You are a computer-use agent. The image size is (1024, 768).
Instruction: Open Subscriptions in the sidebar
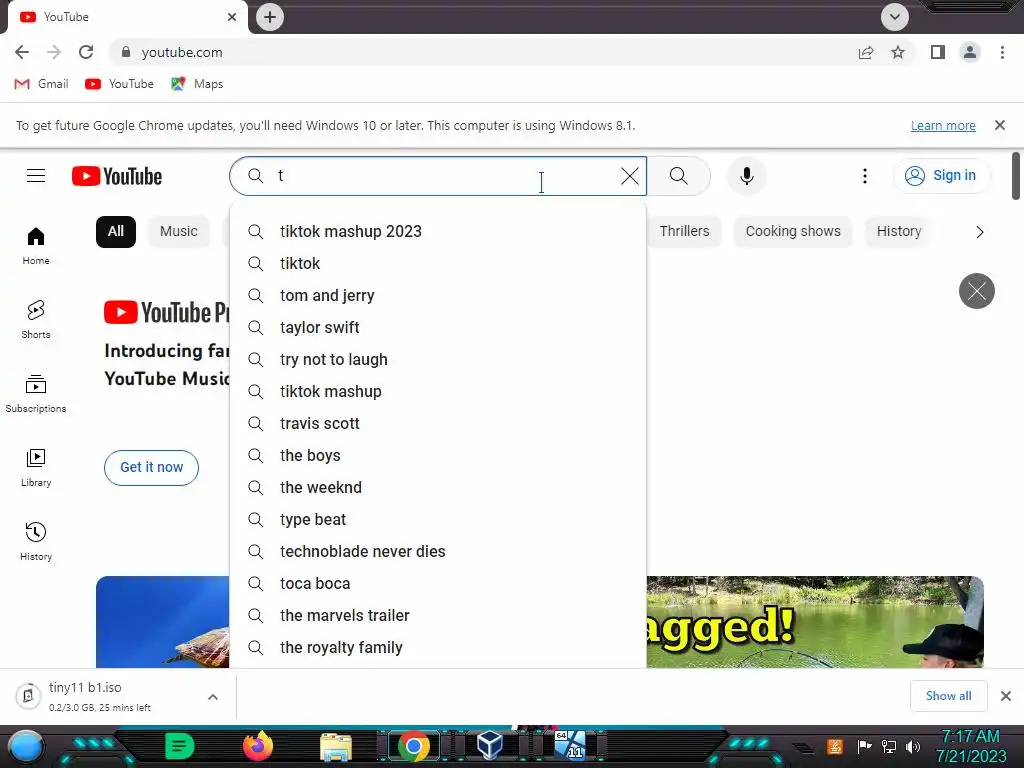pos(36,394)
